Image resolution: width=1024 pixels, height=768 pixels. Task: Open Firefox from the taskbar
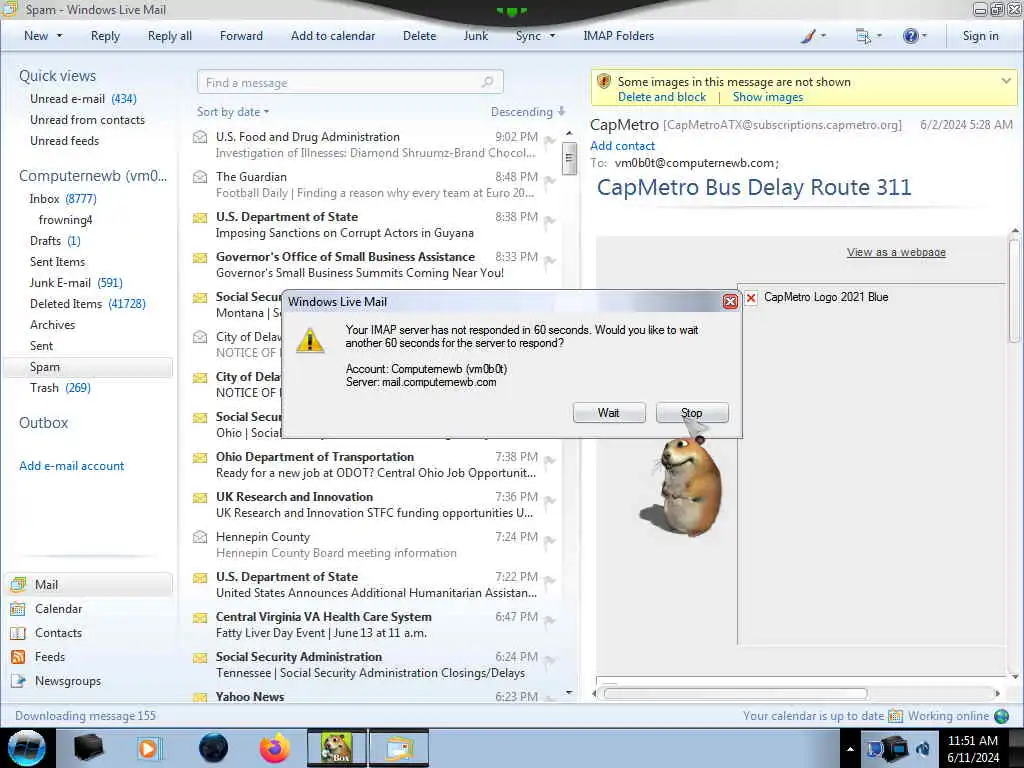click(x=274, y=748)
